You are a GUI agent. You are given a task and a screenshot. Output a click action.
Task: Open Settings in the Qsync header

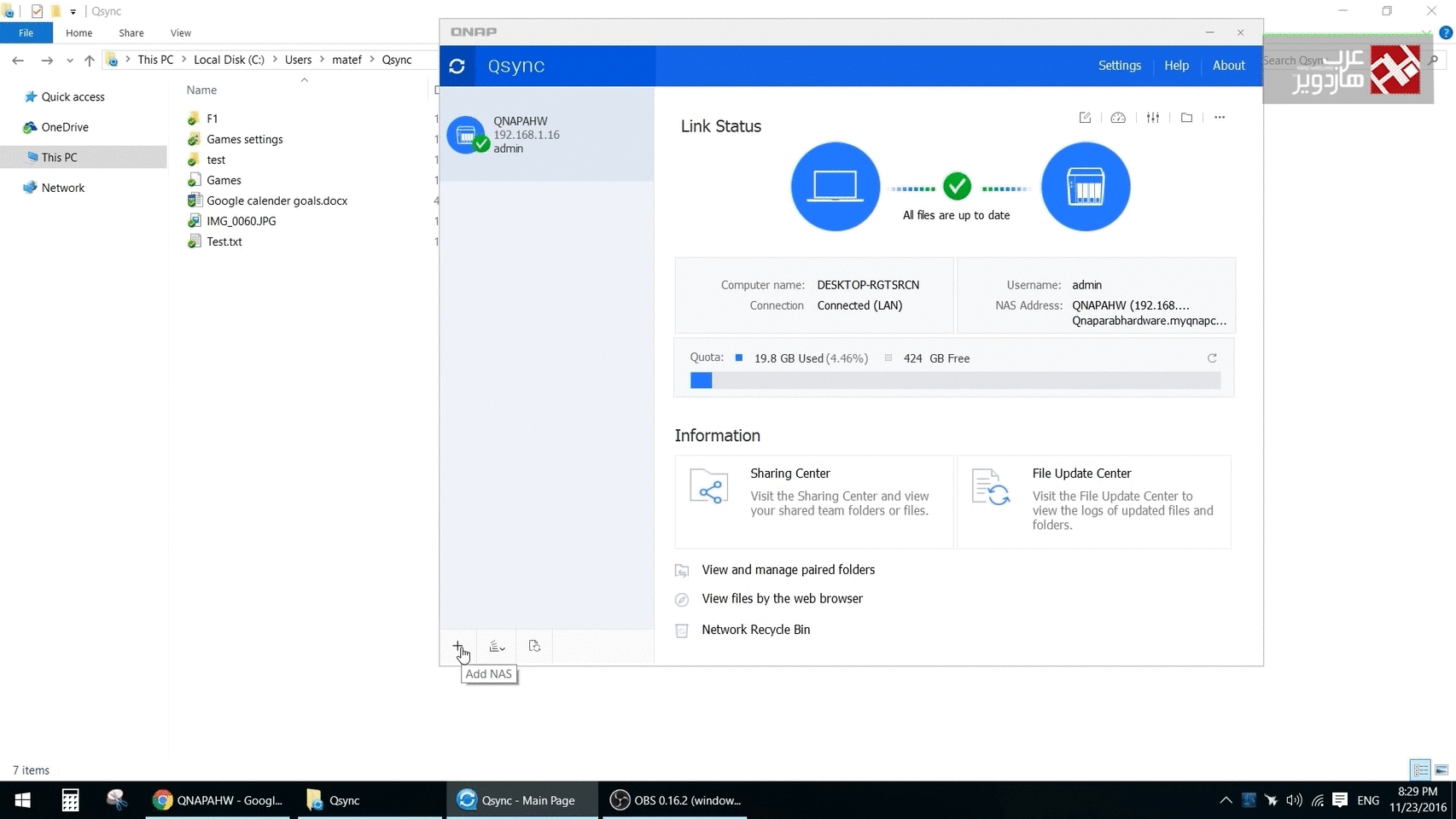[1119, 66]
